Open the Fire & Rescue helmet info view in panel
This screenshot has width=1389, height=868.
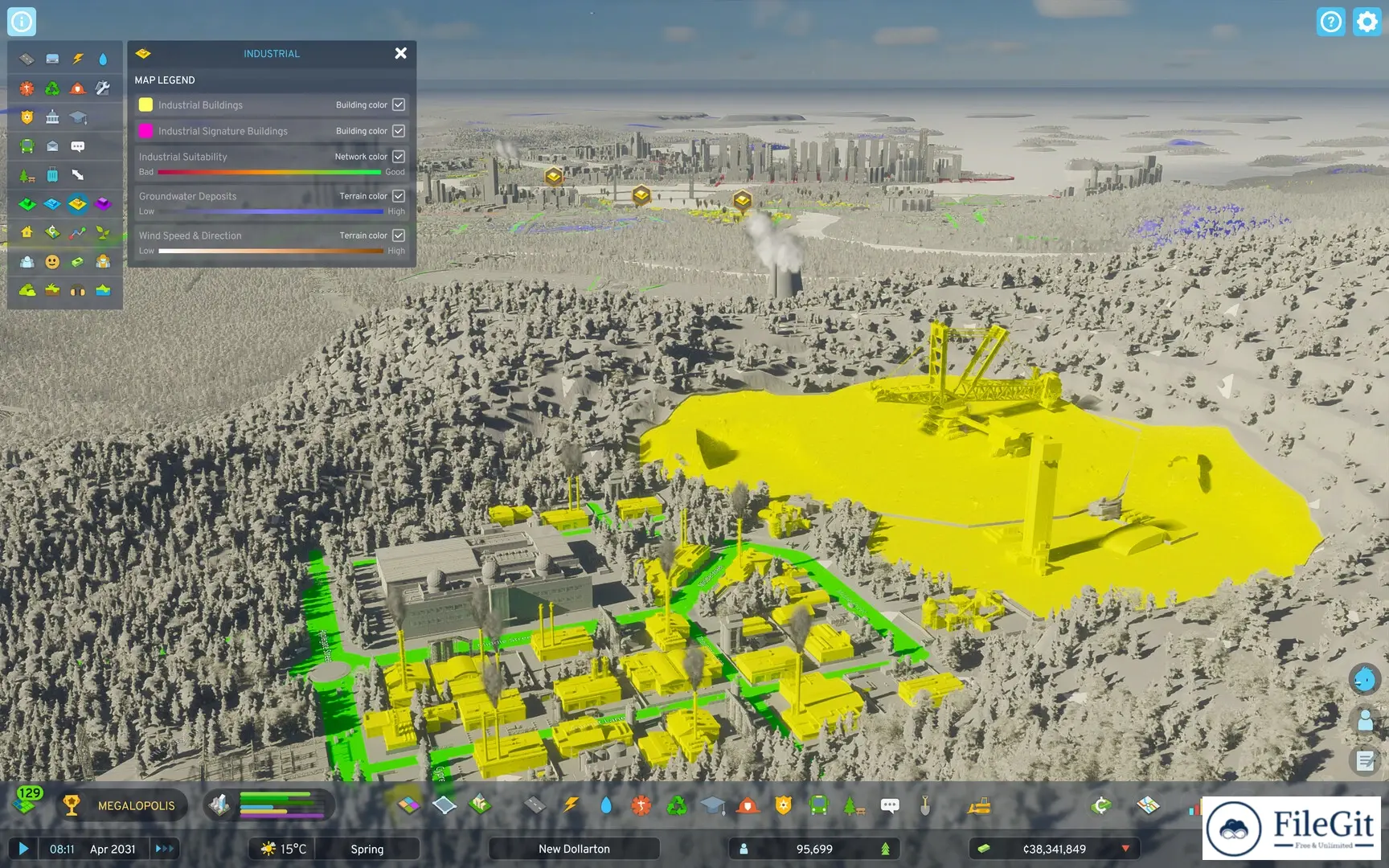pos(78,88)
